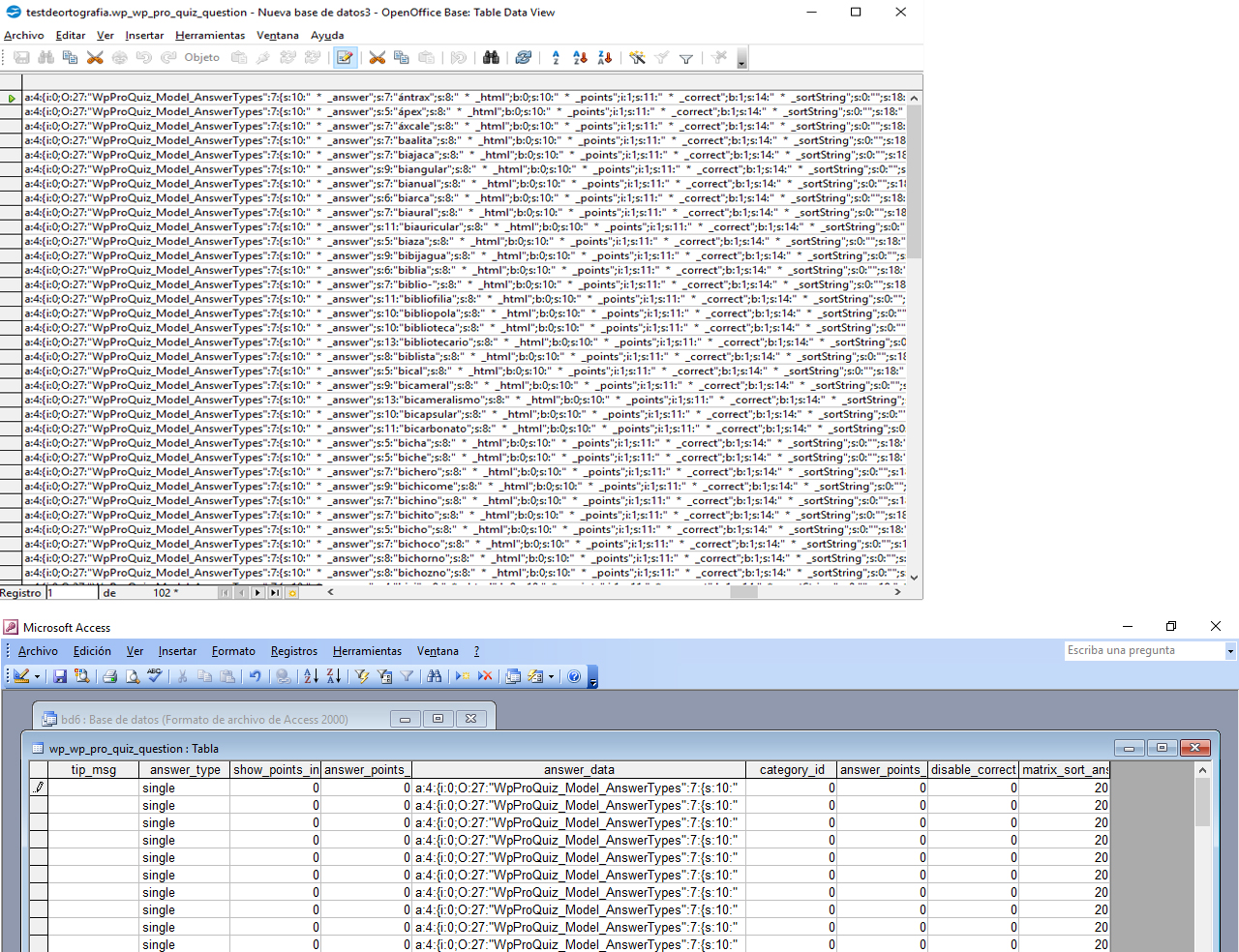This screenshot has width=1239, height=952.
Task: Sort descending in OpenOffice toolbar
Action: click(605, 58)
